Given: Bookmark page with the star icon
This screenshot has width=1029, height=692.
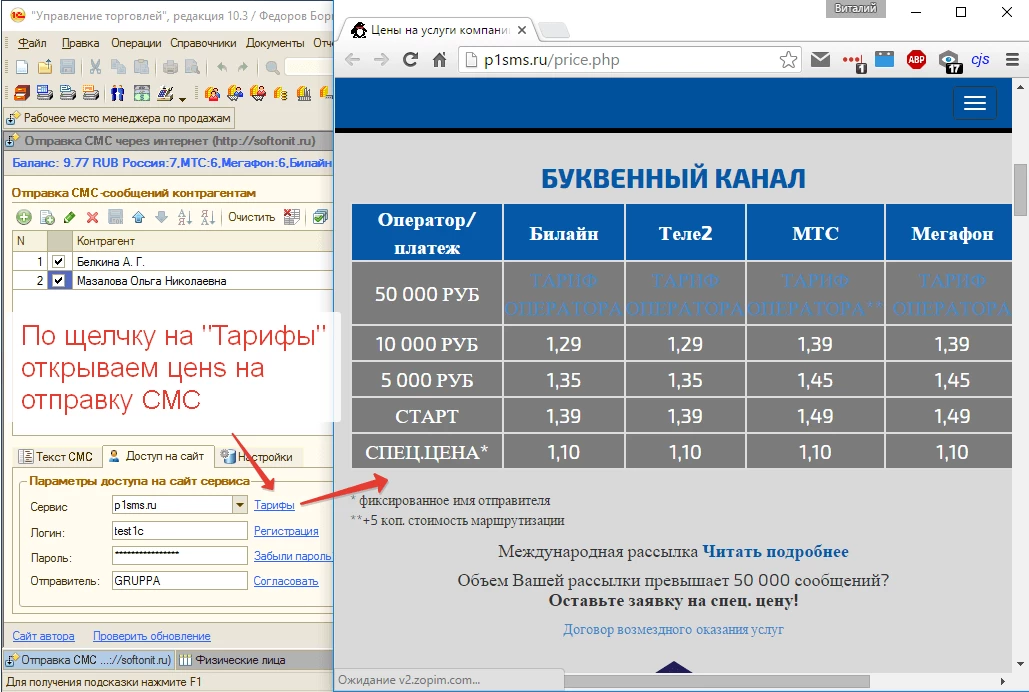Looking at the screenshot, I should [788, 60].
